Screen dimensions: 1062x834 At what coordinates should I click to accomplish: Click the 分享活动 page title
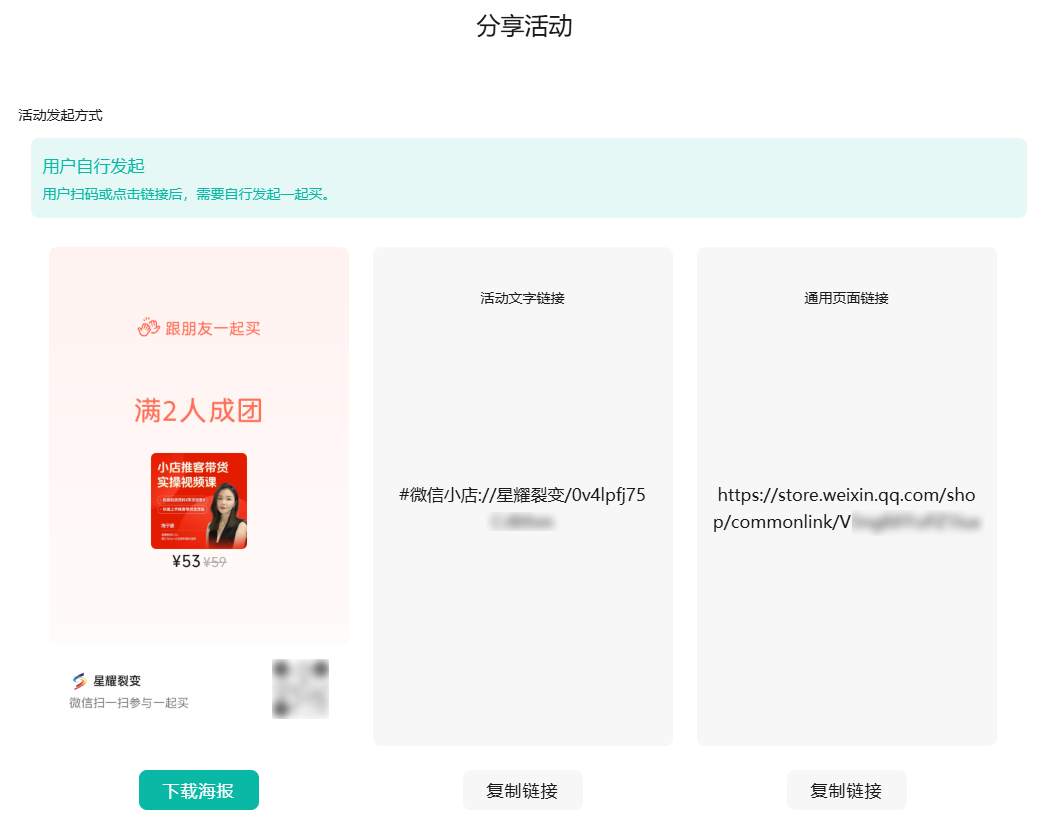pyautogui.click(x=524, y=27)
